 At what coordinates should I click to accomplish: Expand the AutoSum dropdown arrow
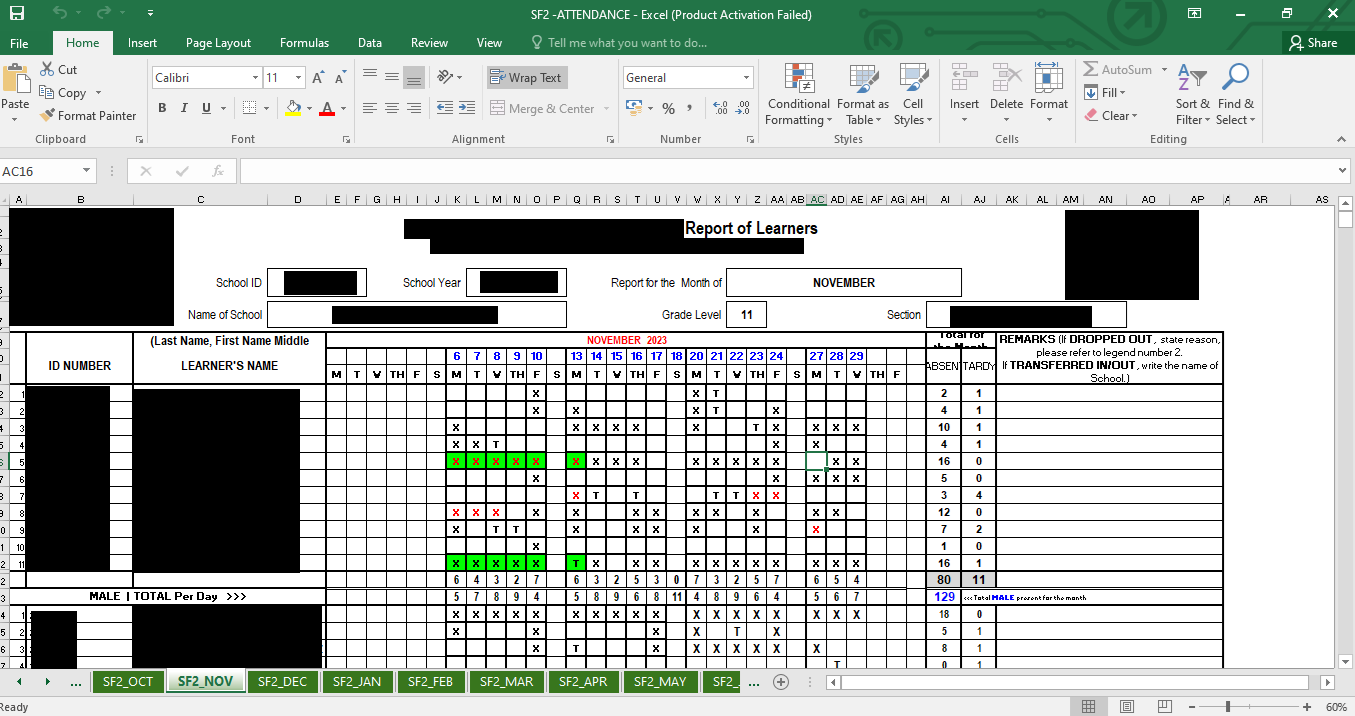(x=1162, y=70)
